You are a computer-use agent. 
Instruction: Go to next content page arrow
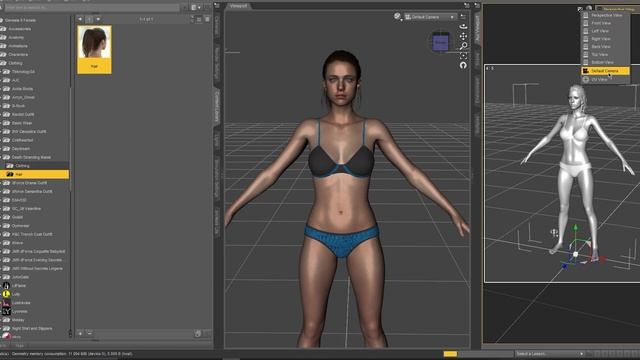[98, 19]
